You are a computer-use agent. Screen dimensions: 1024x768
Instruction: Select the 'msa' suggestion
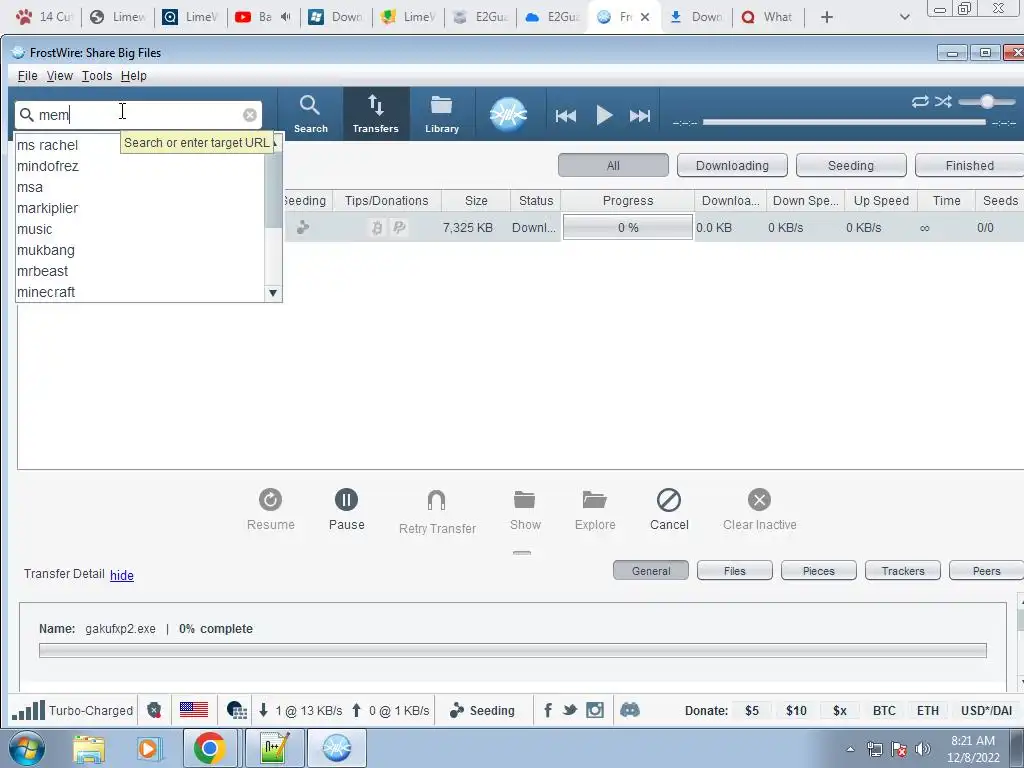click(140, 187)
